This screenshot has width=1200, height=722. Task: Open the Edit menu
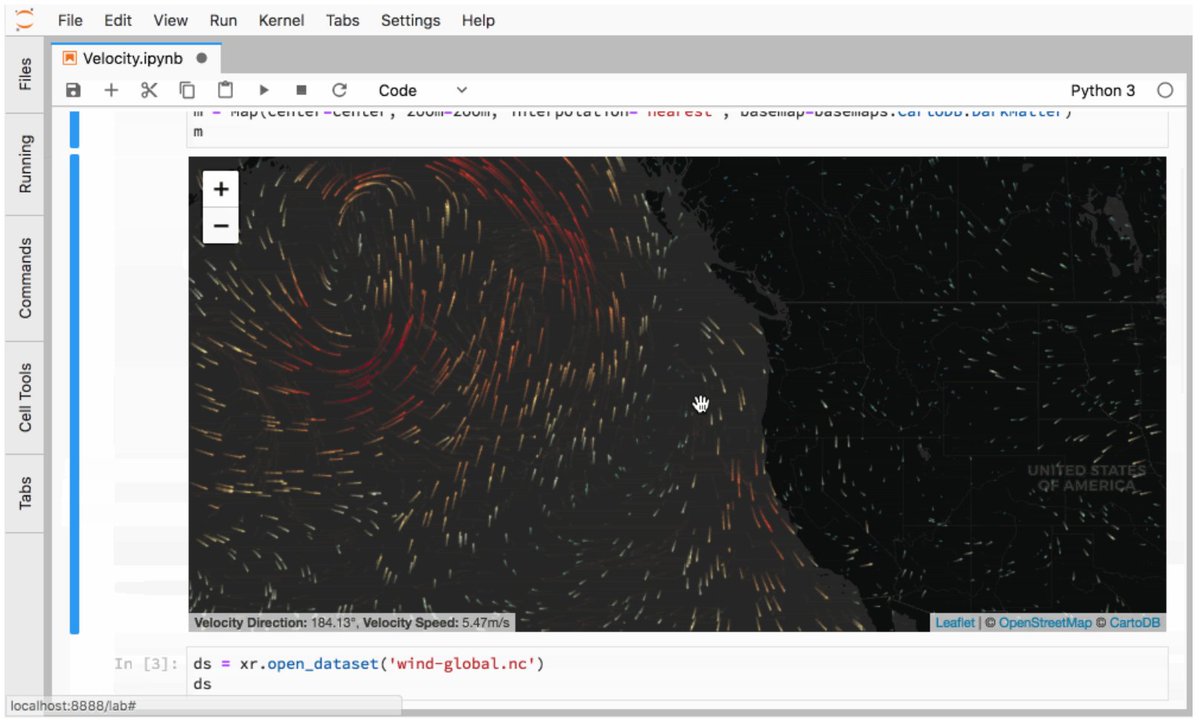(118, 20)
